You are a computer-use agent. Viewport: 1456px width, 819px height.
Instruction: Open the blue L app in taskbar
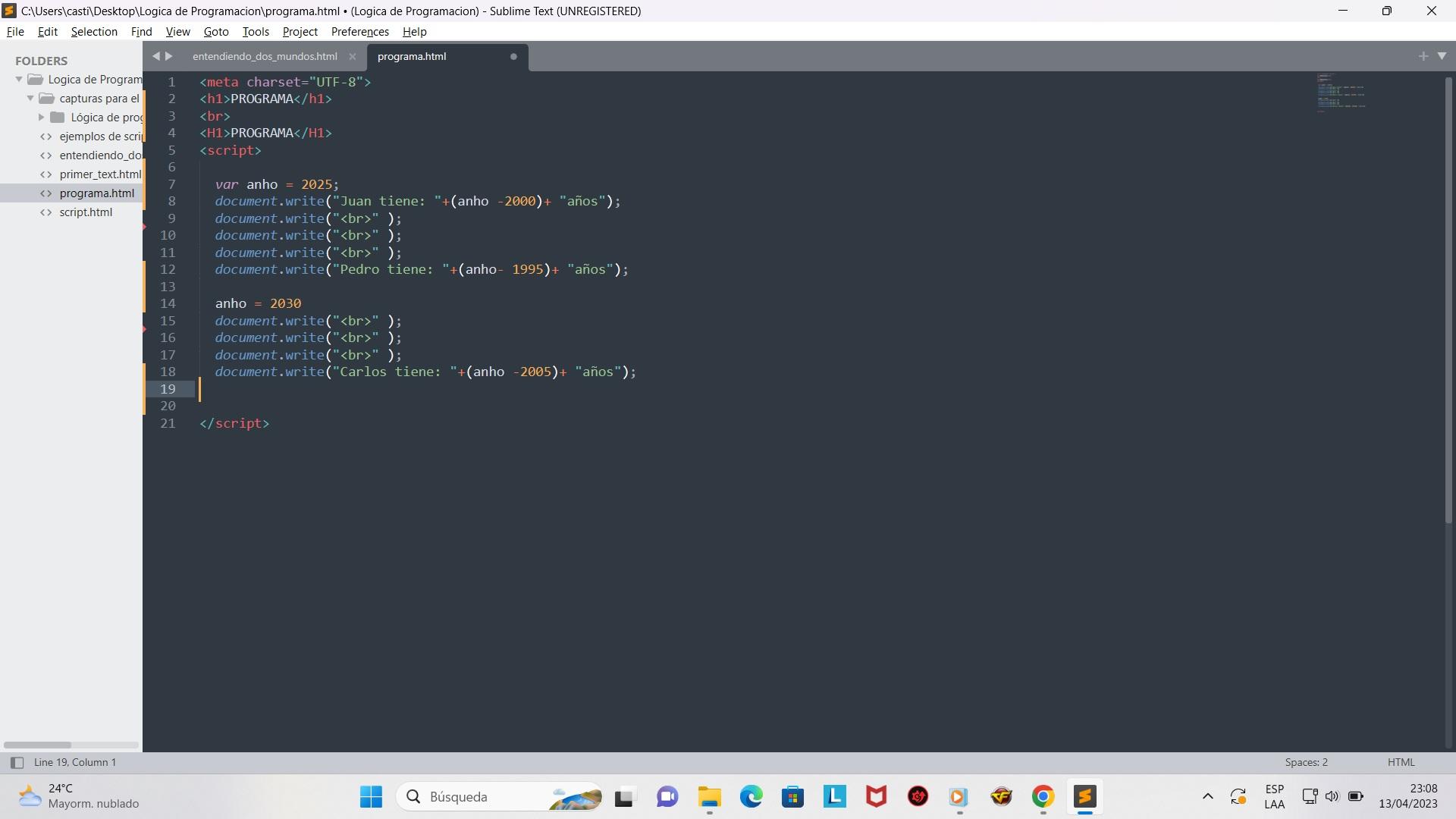coord(835,797)
